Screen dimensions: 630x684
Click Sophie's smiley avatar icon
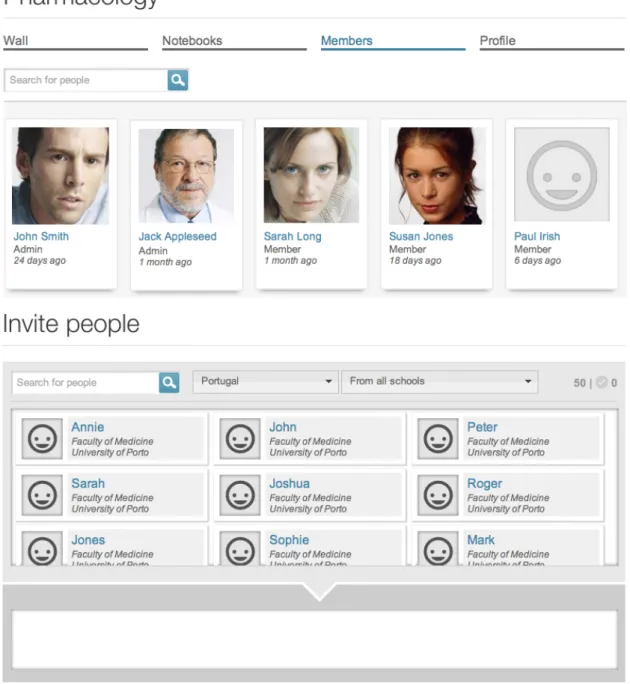240,549
